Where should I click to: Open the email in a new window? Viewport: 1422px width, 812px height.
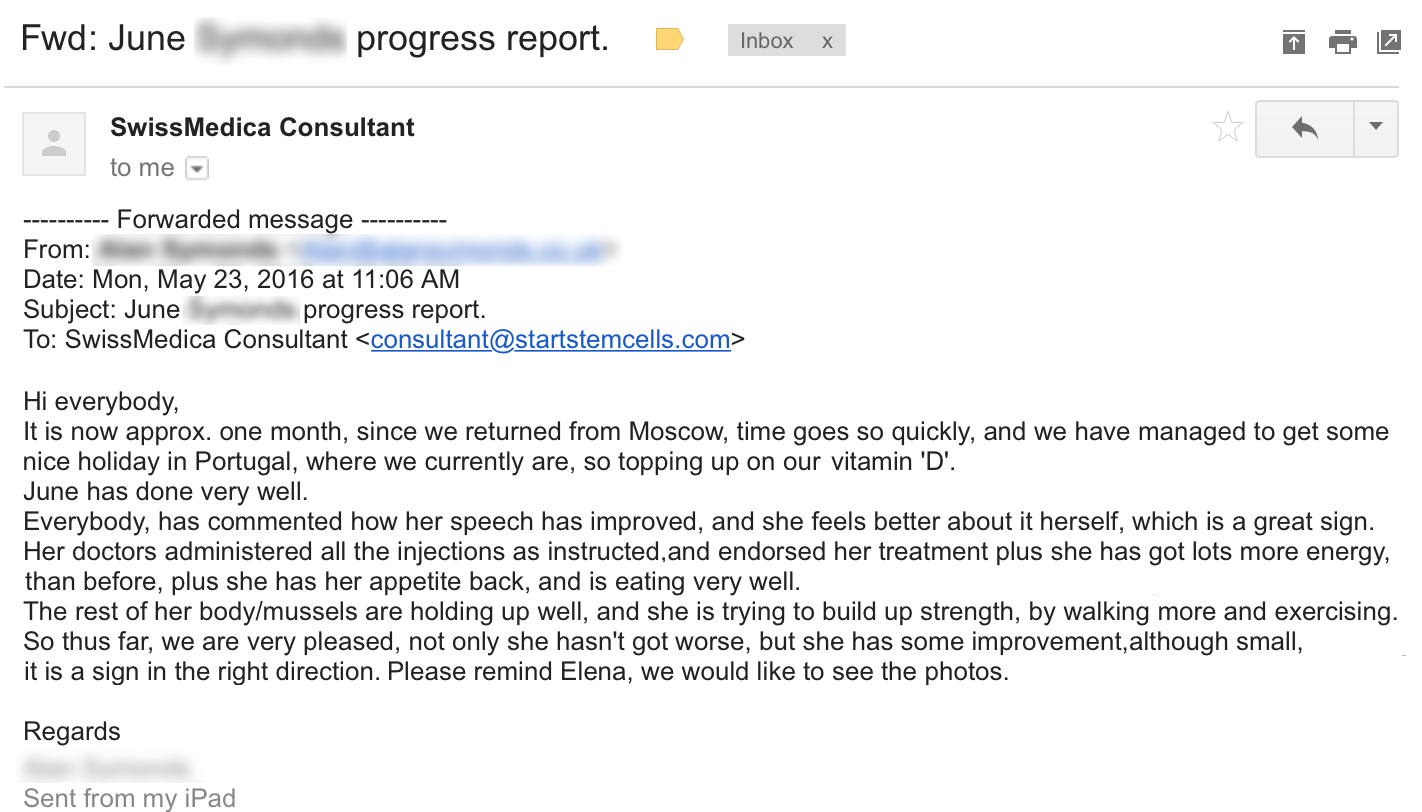[1388, 42]
